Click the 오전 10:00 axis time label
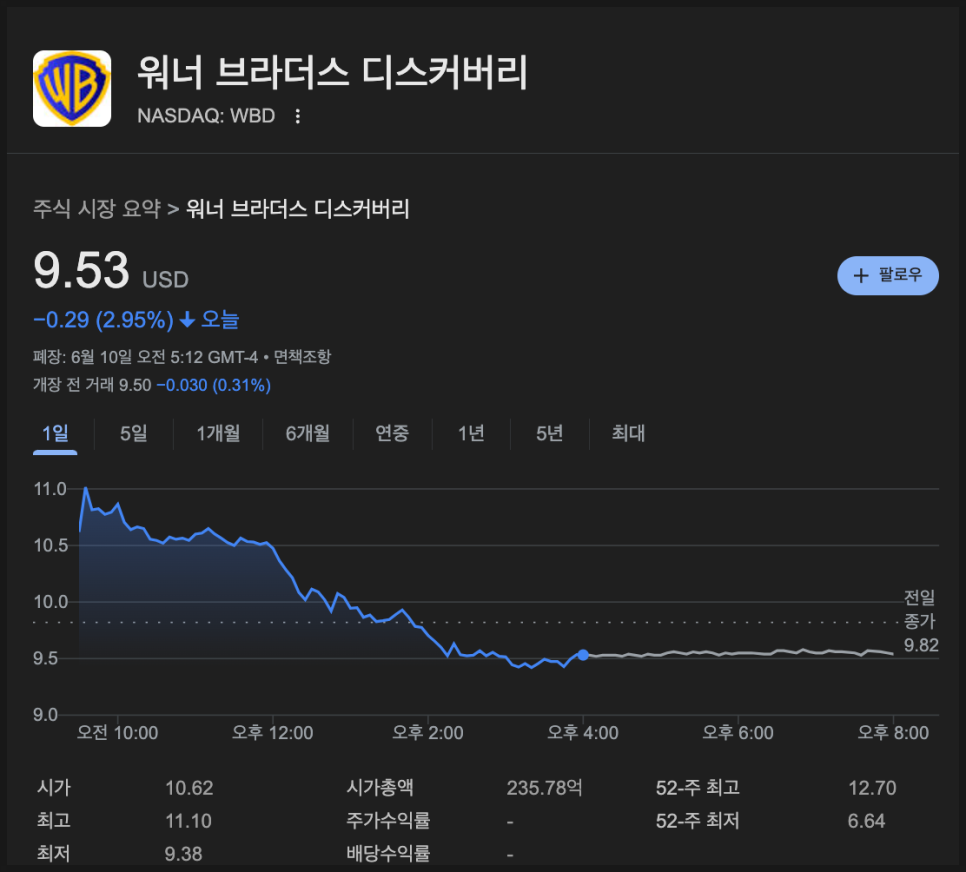The image size is (966, 872). coord(117,733)
